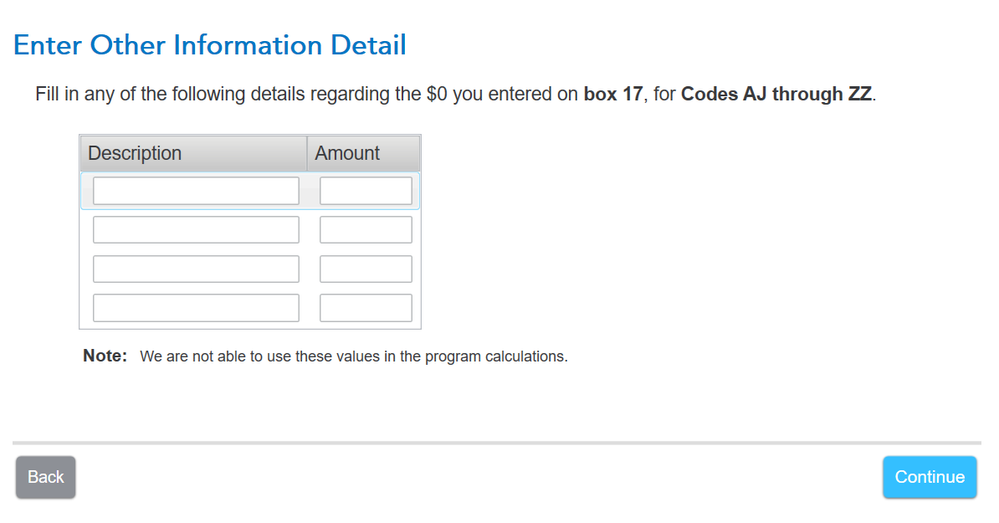Screen dimensions: 999x523
Task: Click the divider line above the Back button
Action: [x=496, y=441]
